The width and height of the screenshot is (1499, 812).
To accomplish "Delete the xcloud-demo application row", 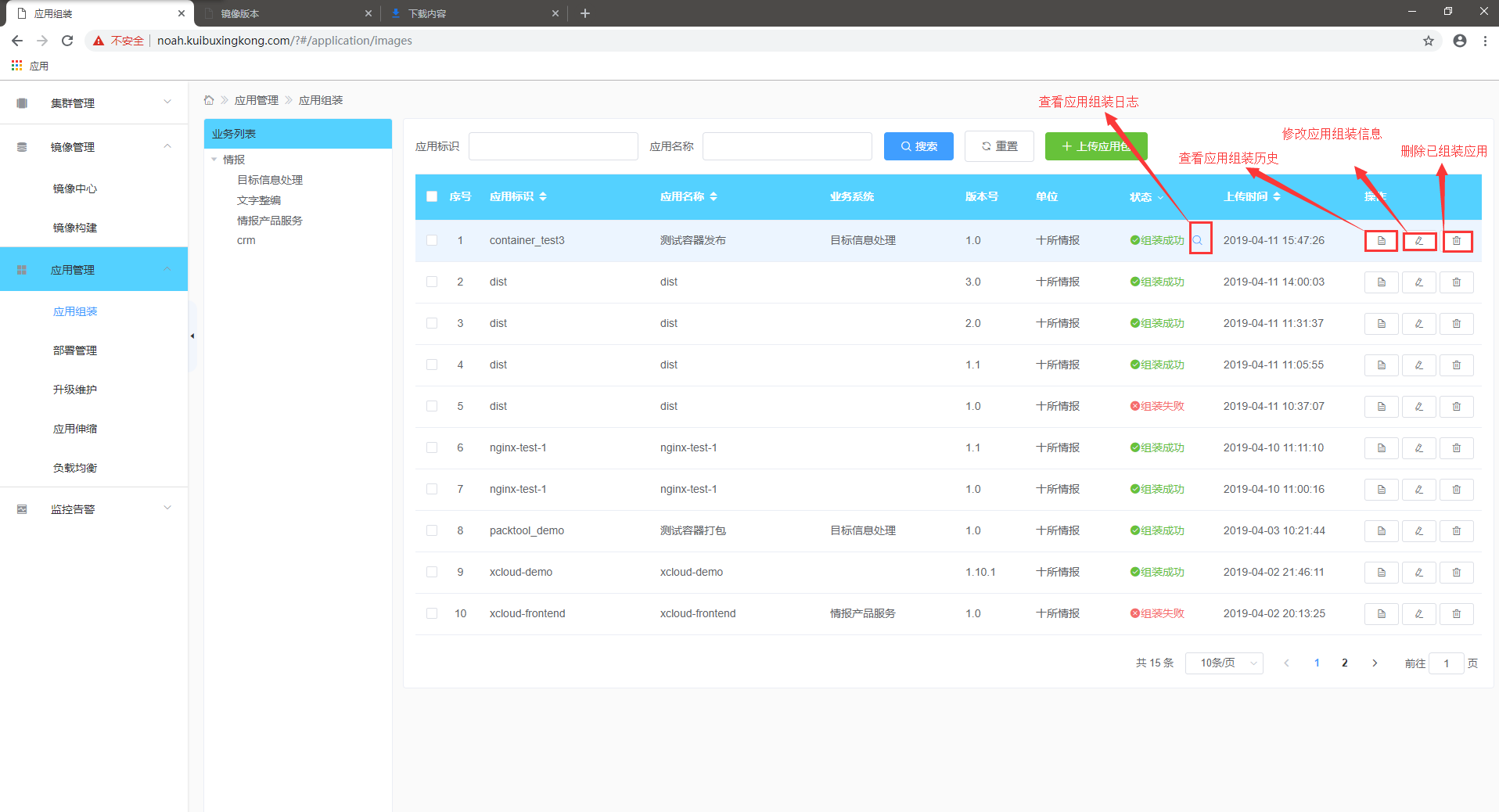I will [x=1456, y=573].
